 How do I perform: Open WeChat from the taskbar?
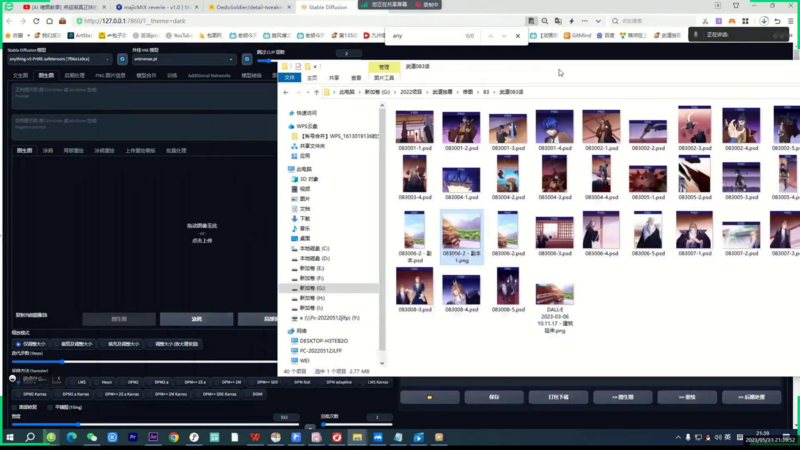point(92,437)
